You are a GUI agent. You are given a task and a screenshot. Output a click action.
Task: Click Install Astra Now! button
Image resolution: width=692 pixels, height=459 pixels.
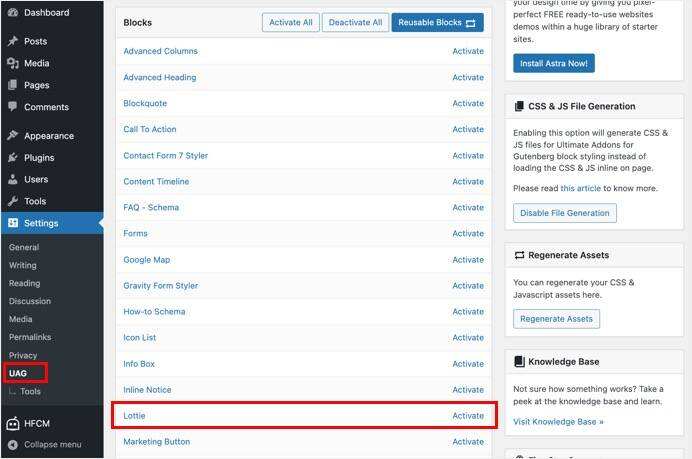coord(553,64)
